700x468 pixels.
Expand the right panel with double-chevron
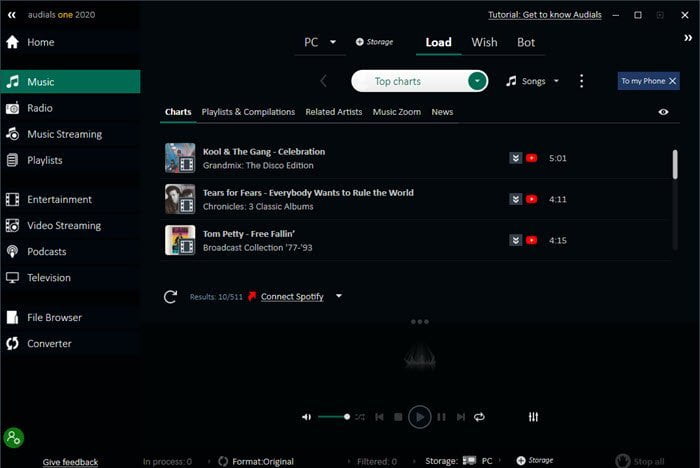pos(688,38)
